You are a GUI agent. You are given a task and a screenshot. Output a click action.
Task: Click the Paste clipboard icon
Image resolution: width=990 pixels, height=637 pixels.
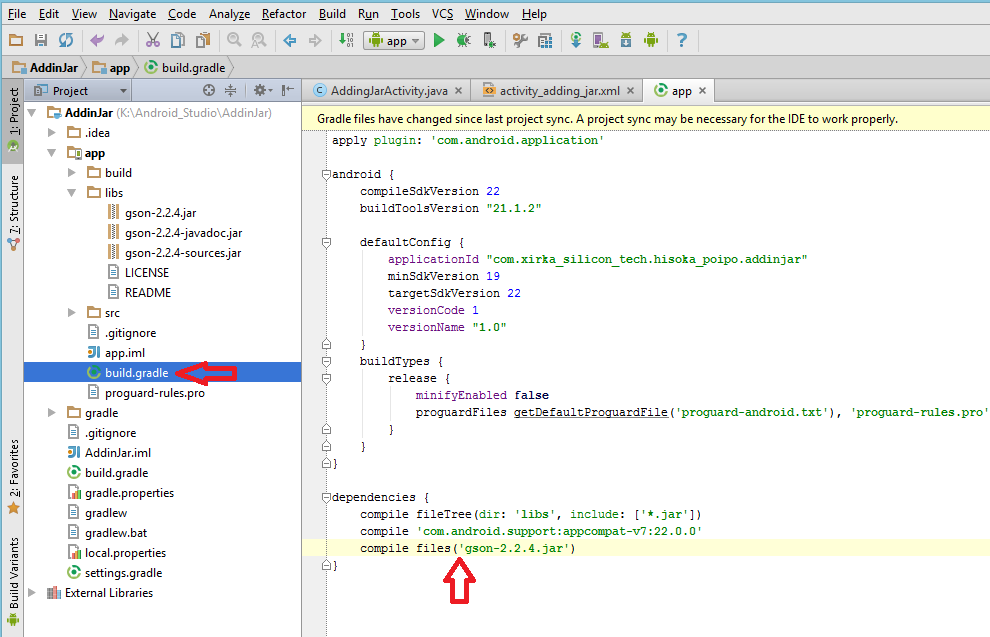point(203,40)
